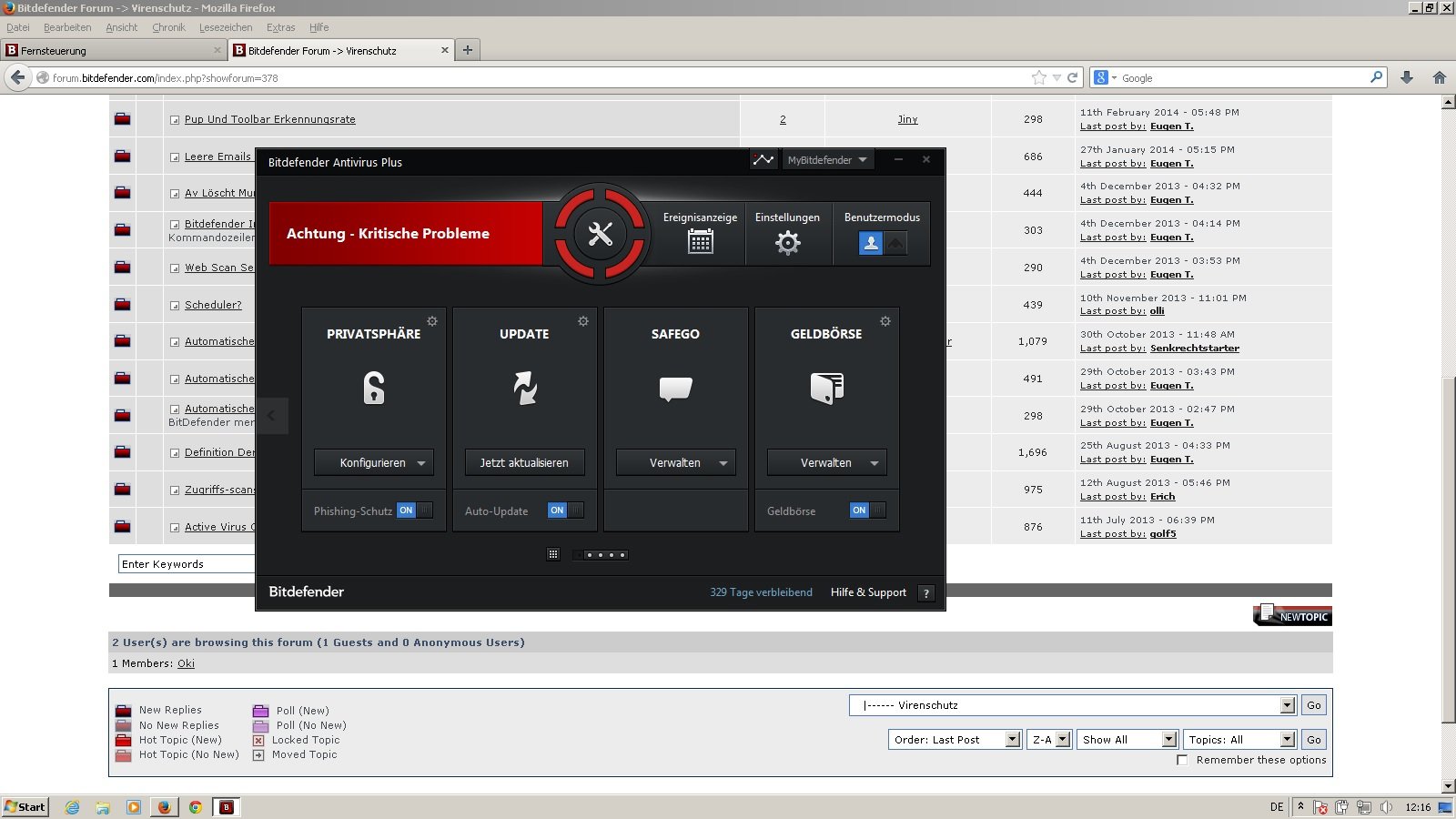This screenshot has width=1456, height=819.
Task: Open Firefox downloads arrow icon
Action: pos(1407,77)
